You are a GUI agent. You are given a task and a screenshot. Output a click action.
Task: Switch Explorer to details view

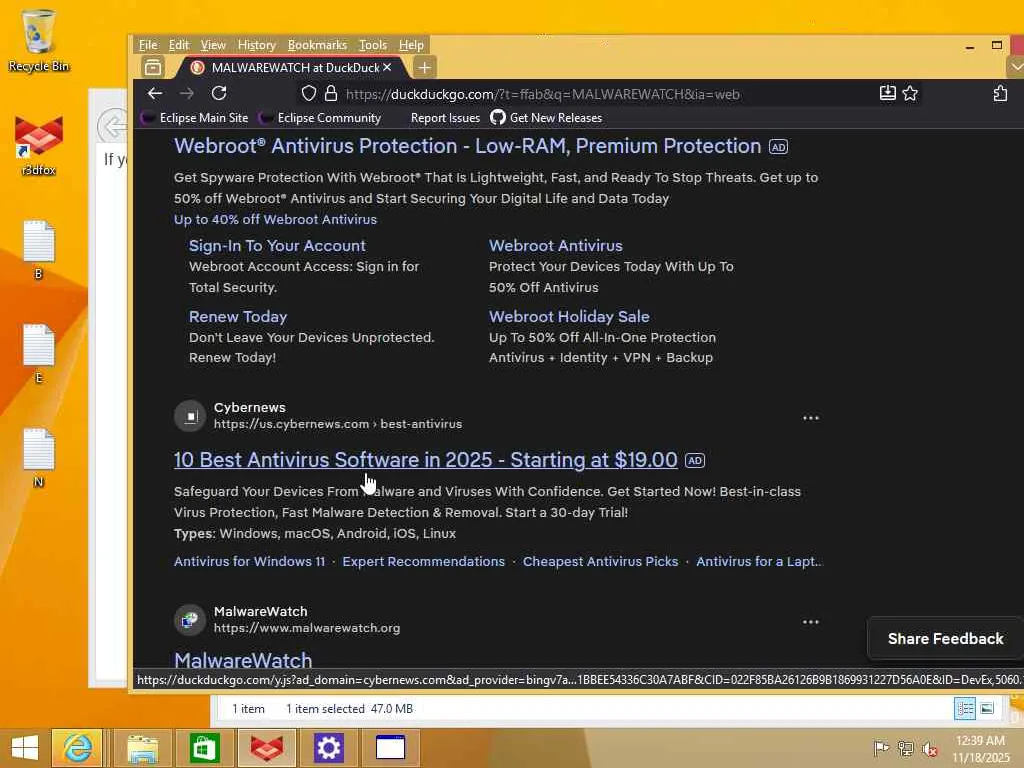point(965,709)
